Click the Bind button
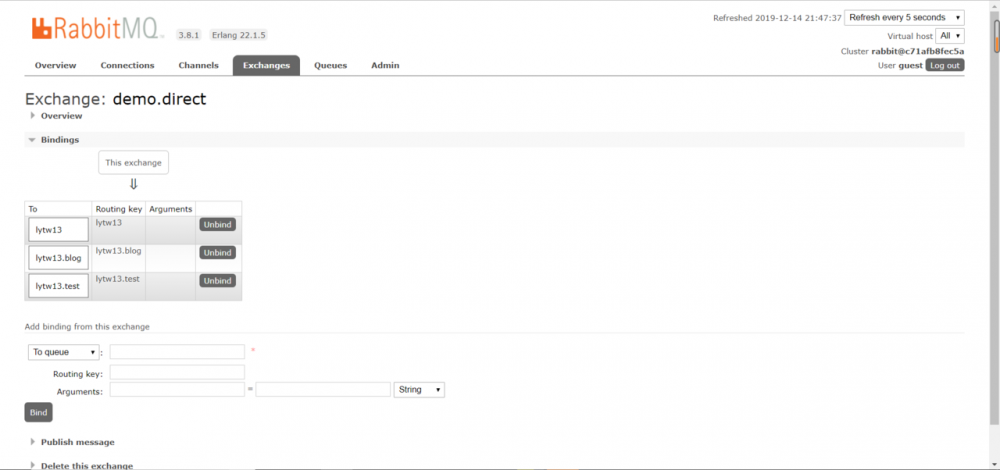The height and width of the screenshot is (470, 1000). [x=38, y=413]
